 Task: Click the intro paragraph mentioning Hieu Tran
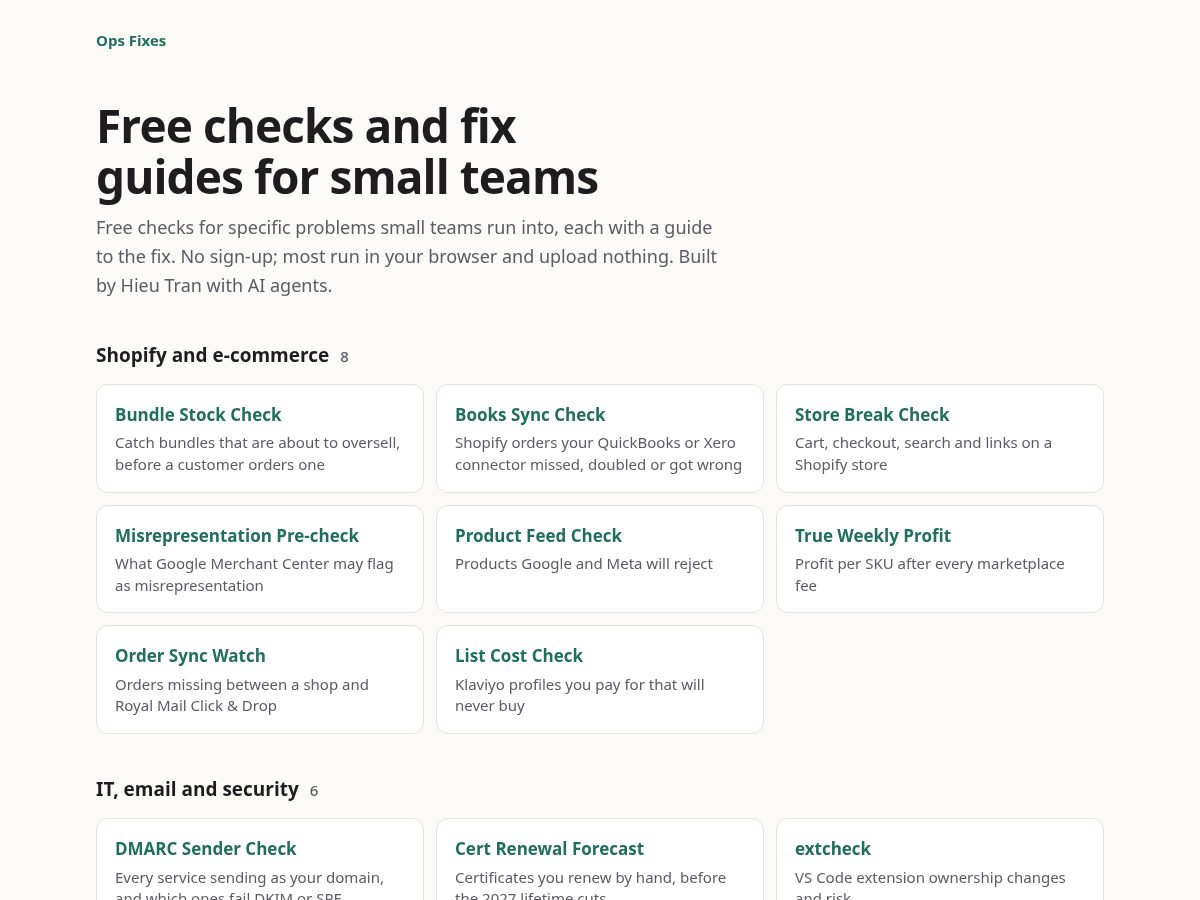(406, 256)
